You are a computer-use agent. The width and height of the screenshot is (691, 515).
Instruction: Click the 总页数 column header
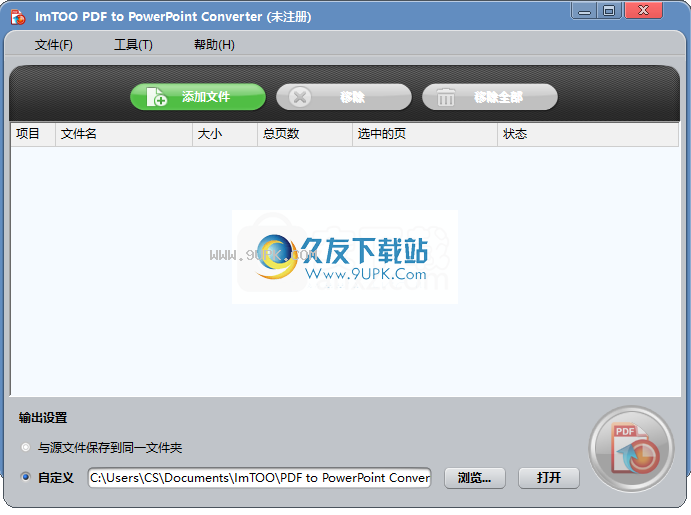tap(305, 134)
